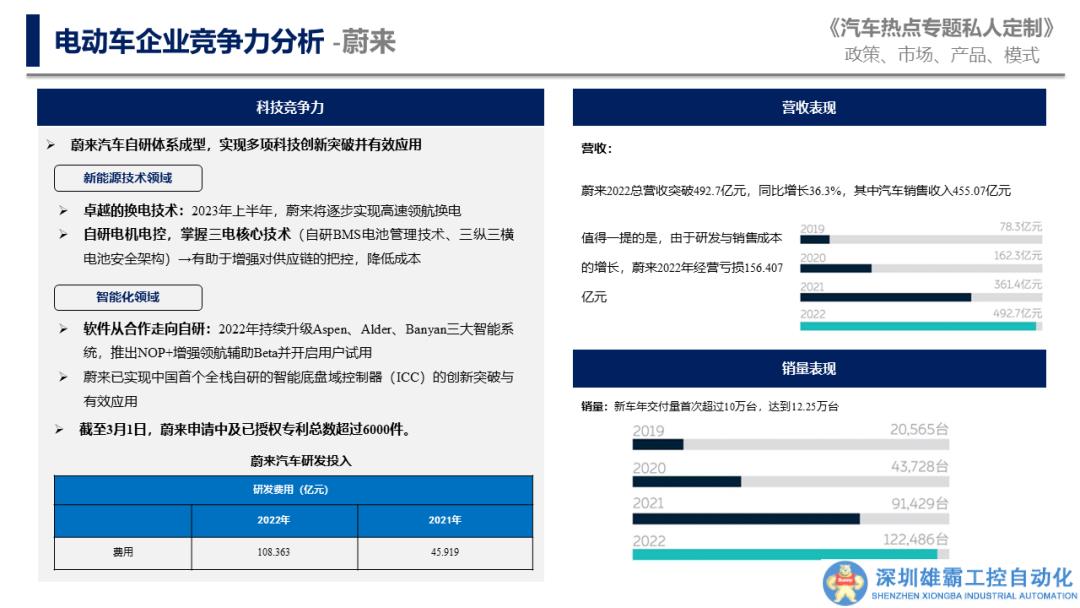The height and width of the screenshot is (608, 1080).
Task: Click the 科技竞争力 section header
Action: [290, 107]
